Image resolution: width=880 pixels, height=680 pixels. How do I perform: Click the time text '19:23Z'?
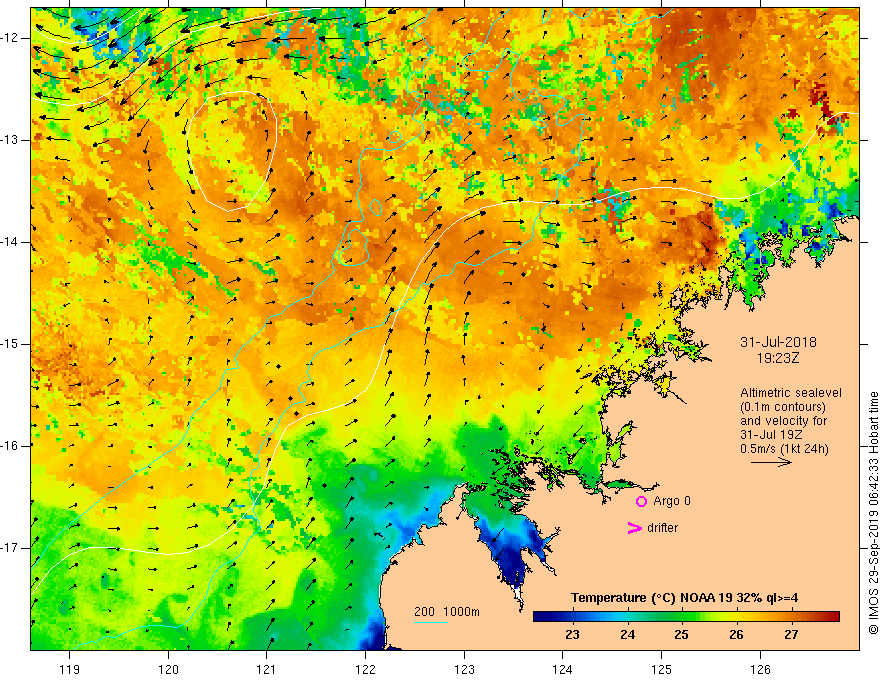point(778,358)
